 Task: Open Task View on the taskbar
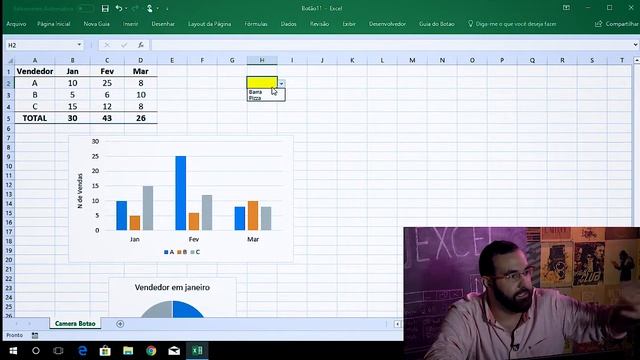click(x=58, y=351)
